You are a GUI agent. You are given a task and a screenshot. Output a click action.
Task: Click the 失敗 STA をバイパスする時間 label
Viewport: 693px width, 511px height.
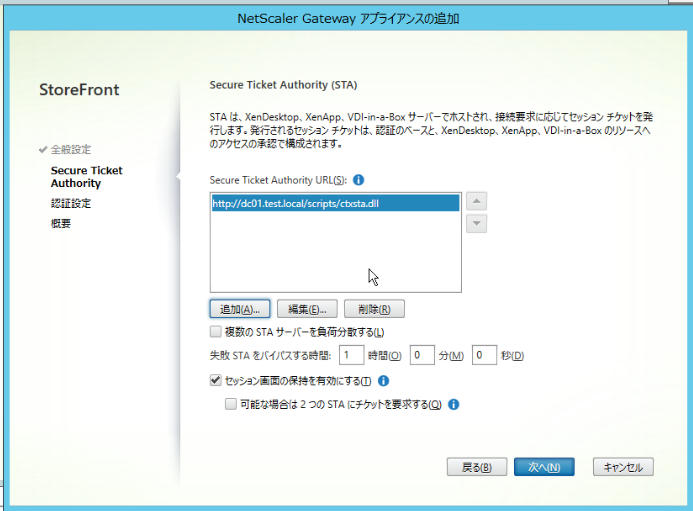270,355
